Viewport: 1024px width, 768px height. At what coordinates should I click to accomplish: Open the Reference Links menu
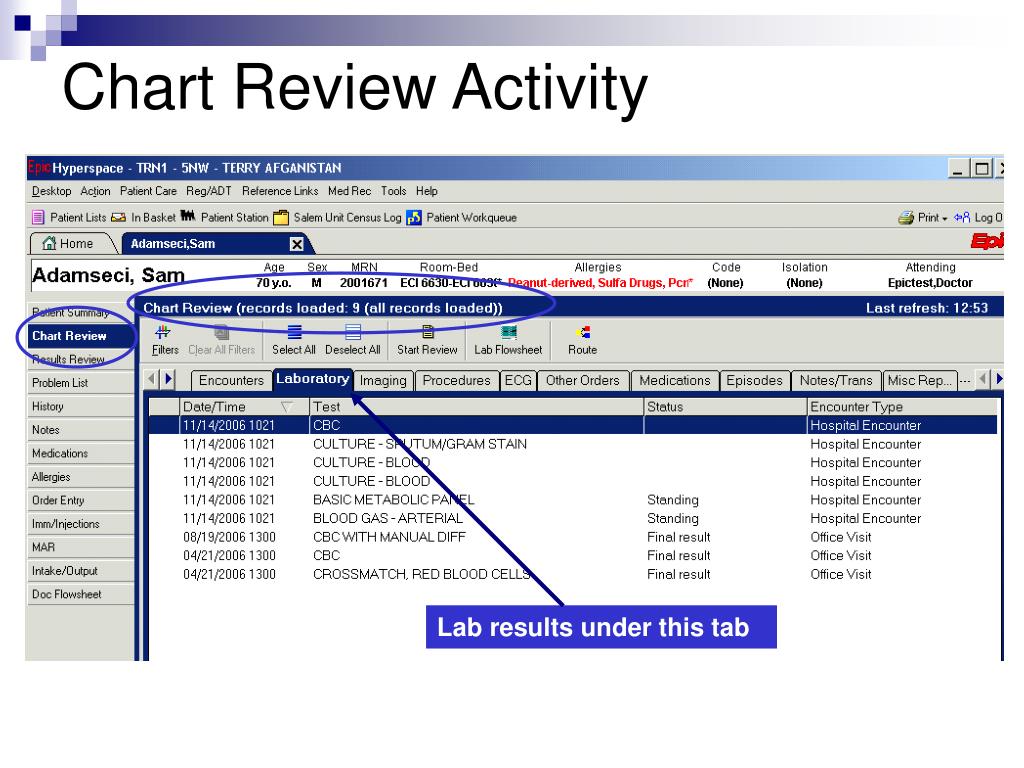280,191
